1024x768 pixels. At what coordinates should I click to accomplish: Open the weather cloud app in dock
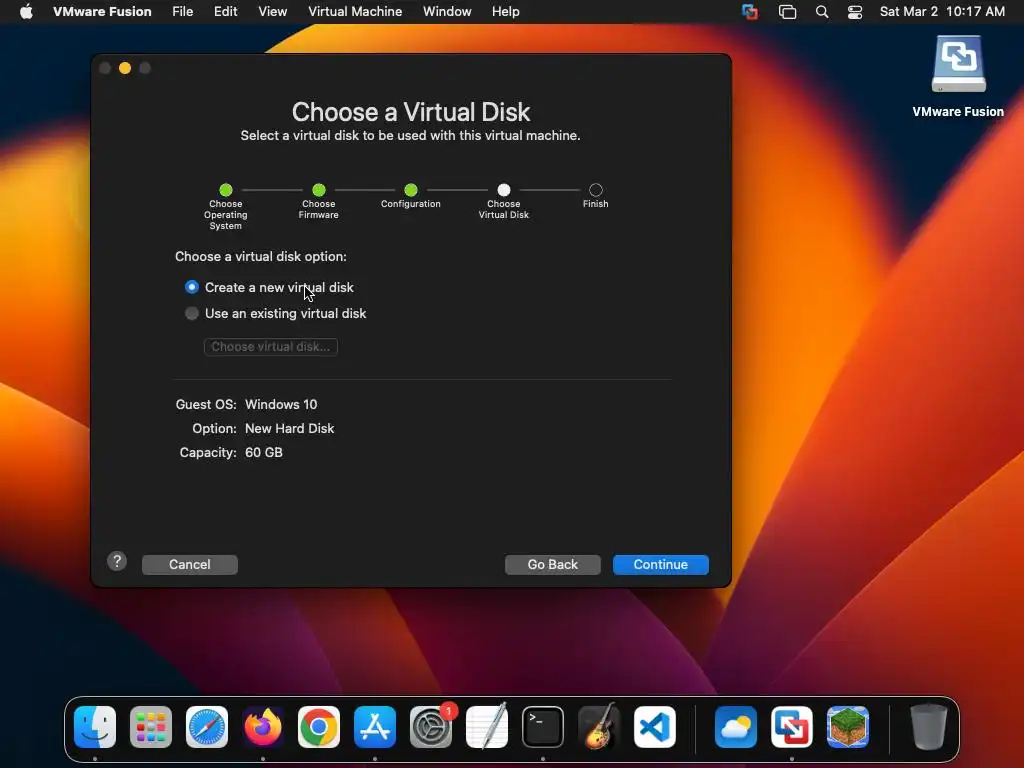click(x=735, y=726)
